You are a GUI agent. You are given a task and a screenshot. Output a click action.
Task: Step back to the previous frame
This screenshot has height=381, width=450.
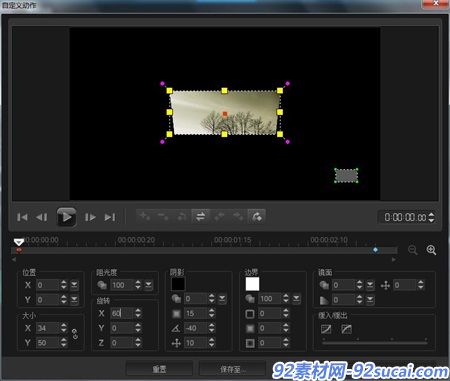point(42,217)
